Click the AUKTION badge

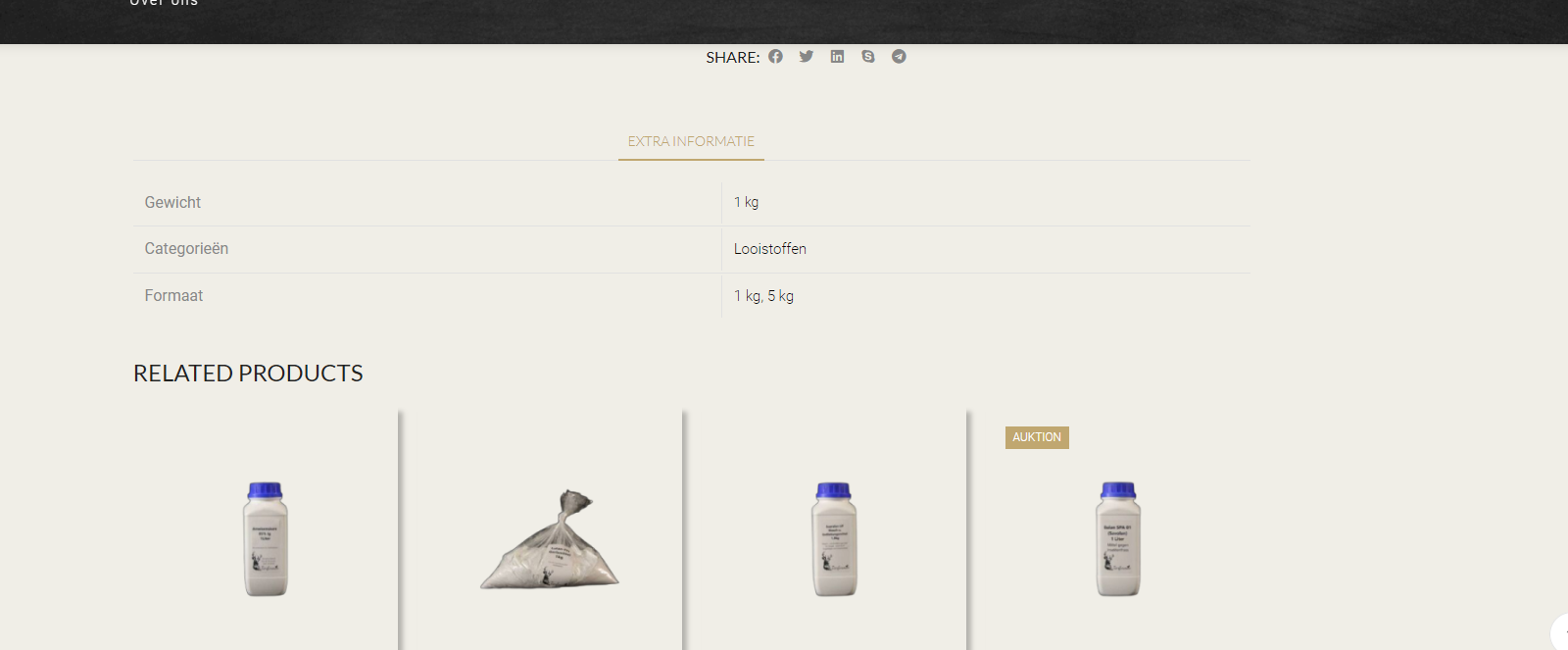(x=1037, y=437)
